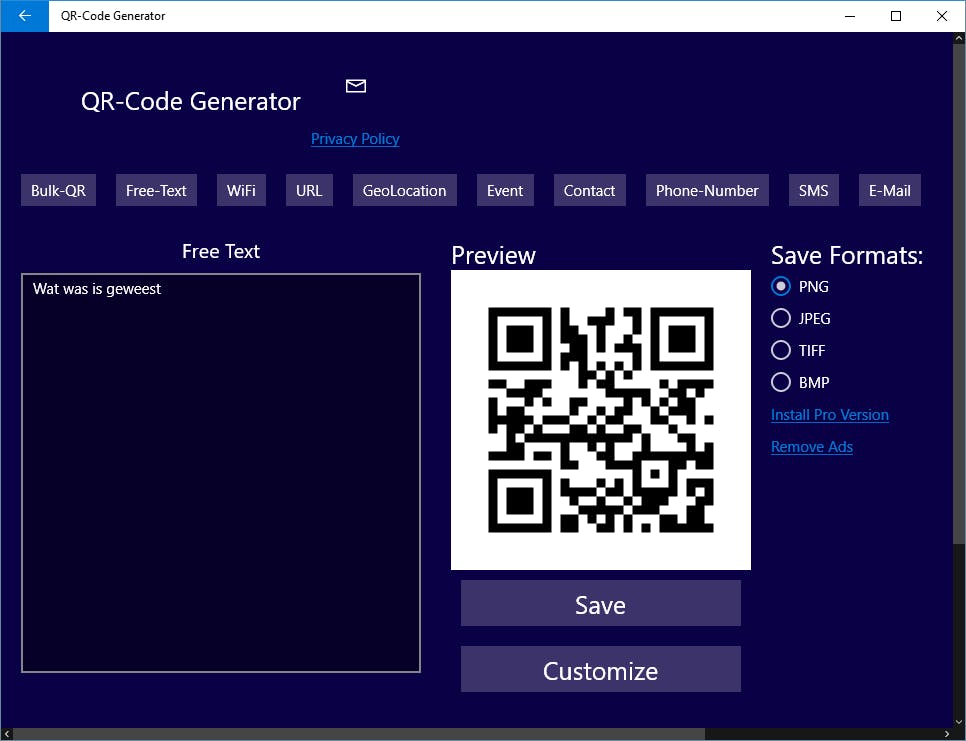
Task: Click the "Save Formats:" heading
Action: 846,255
